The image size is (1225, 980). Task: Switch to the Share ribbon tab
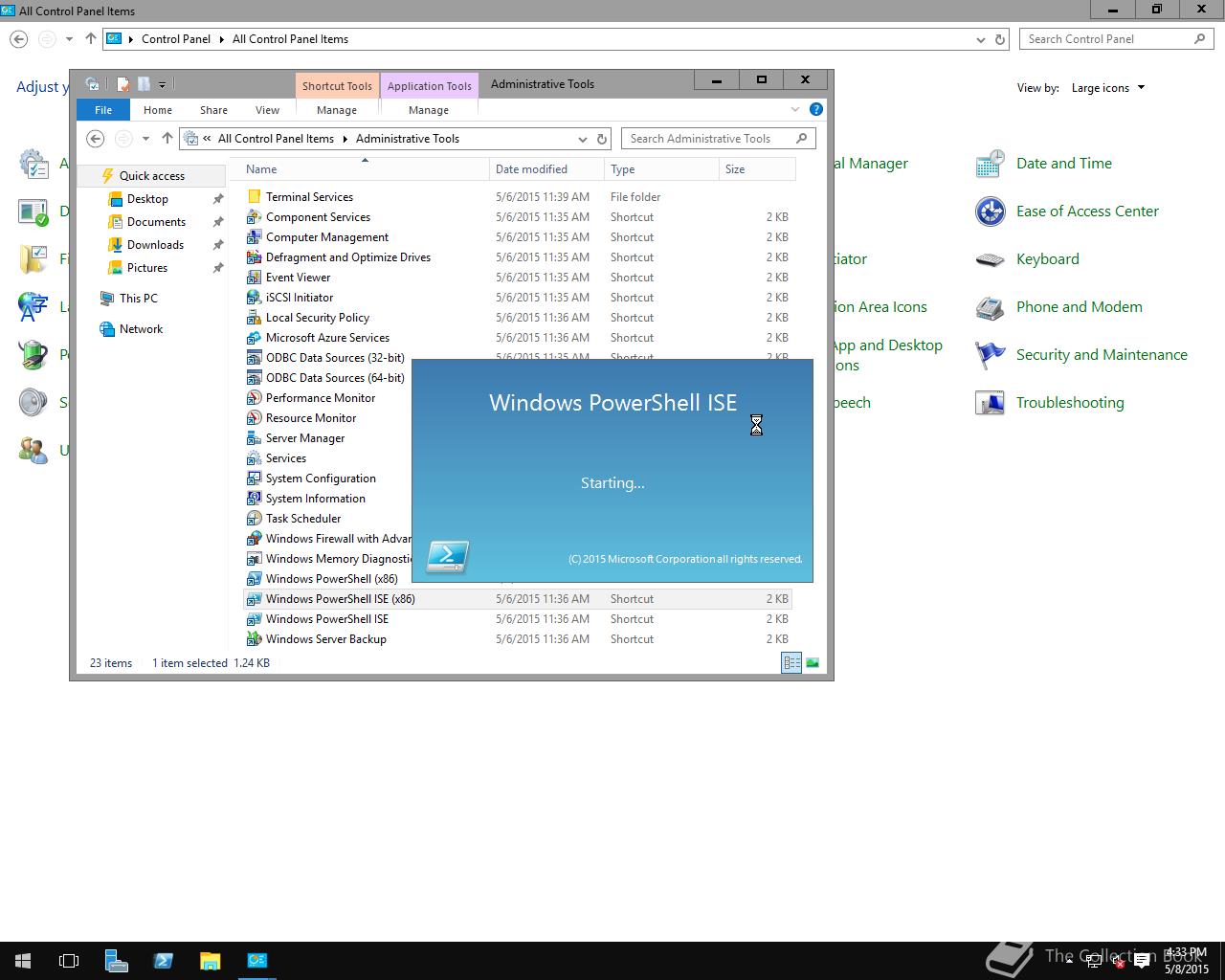[213, 110]
